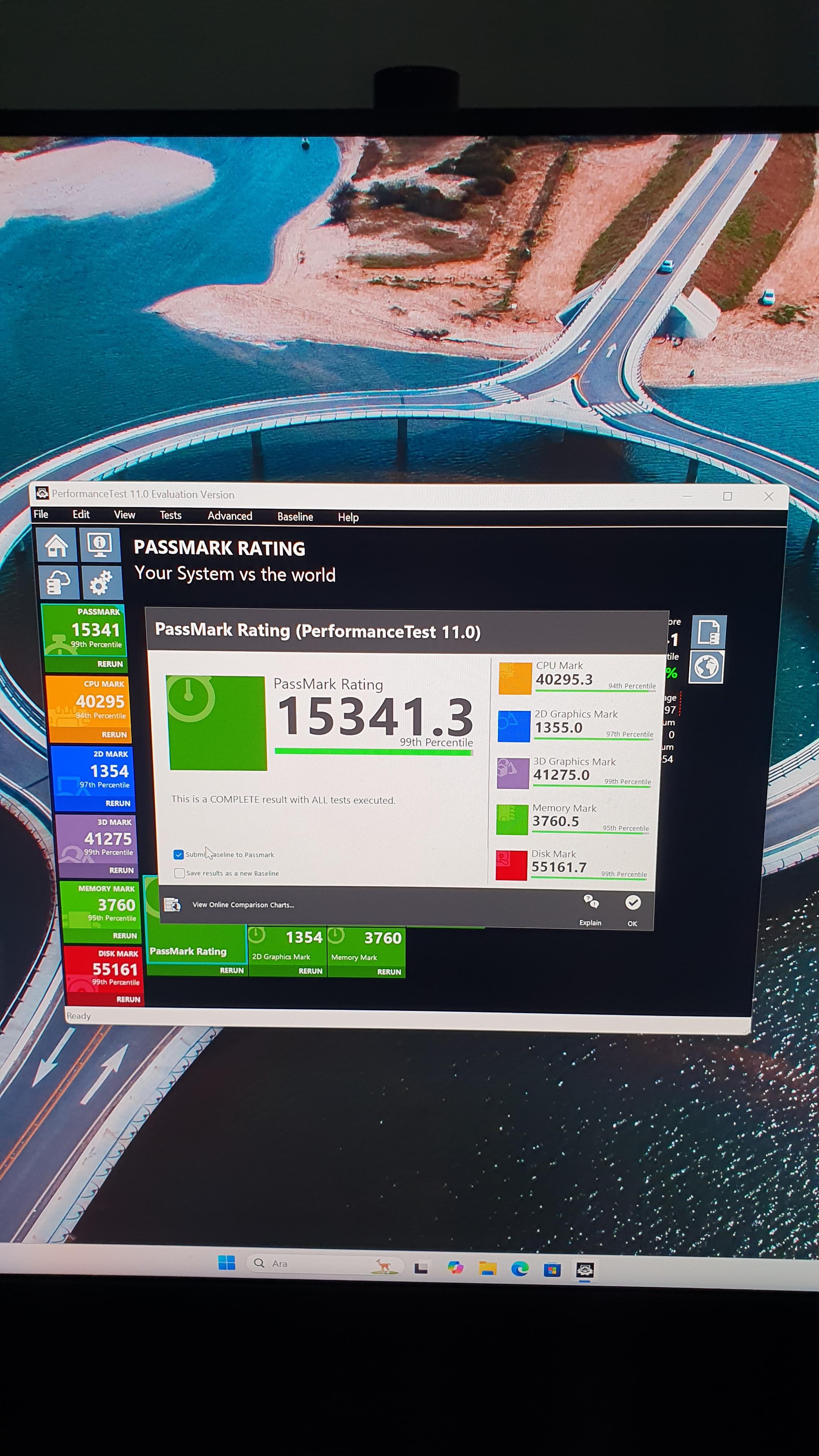Click the Memory Mark 3760.5 value
The height and width of the screenshot is (1456, 819).
(556, 821)
